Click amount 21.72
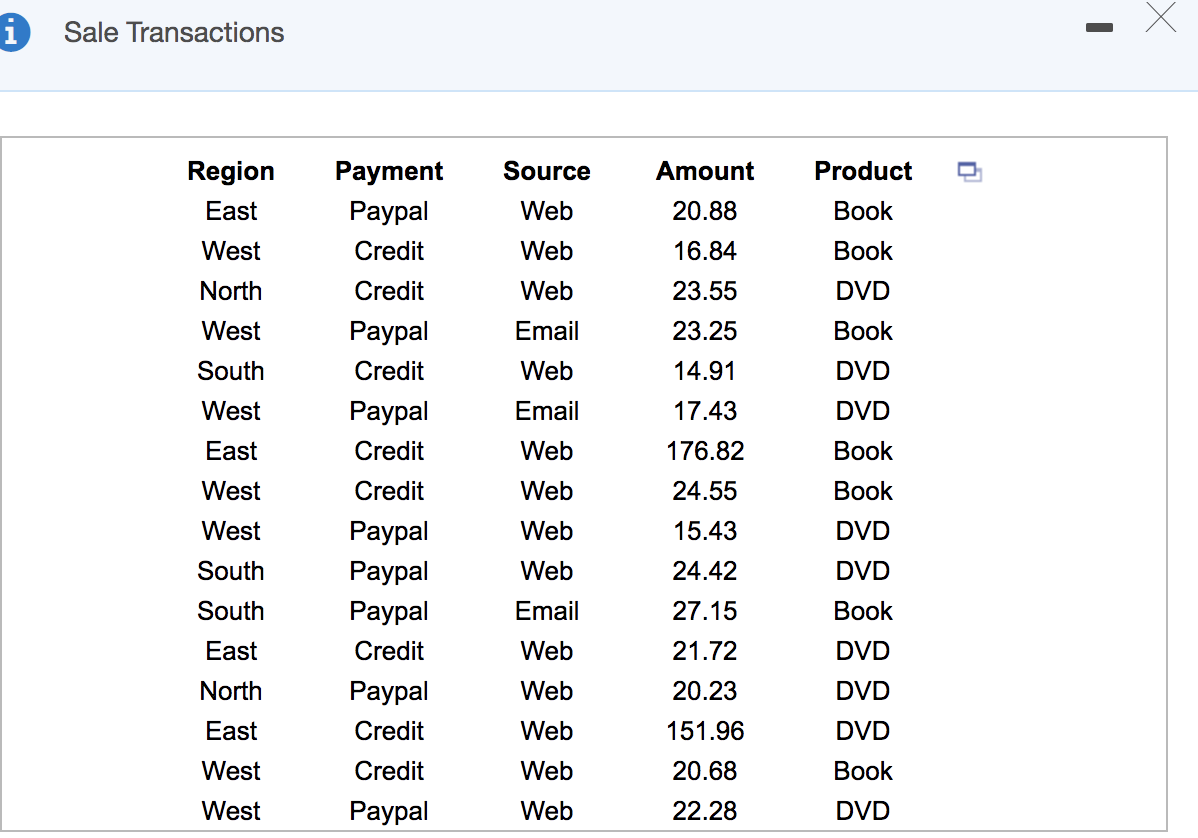 click(x=704, y=651)
